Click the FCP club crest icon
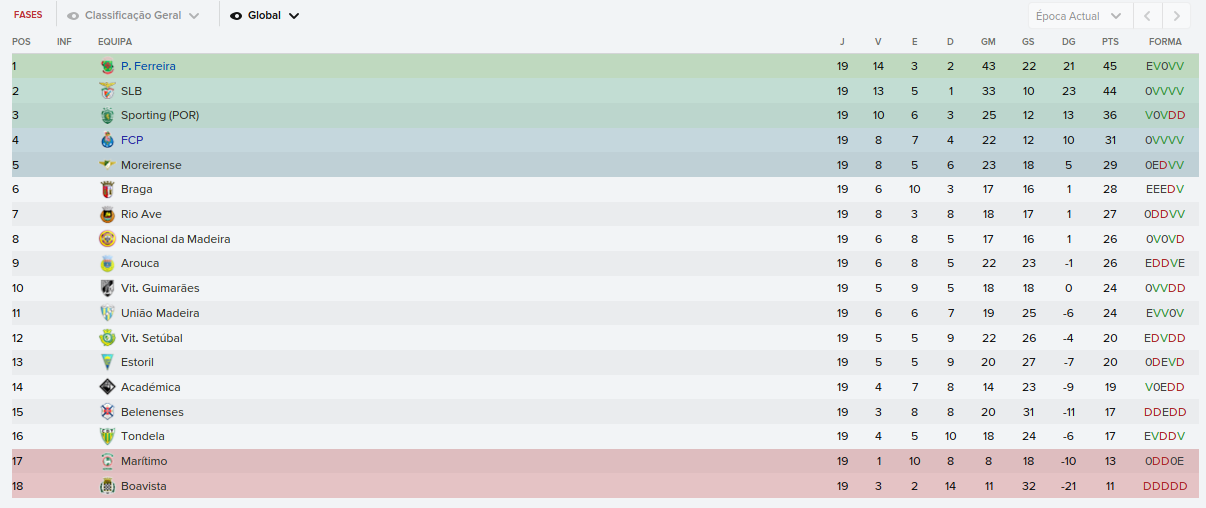Viewport: 1206px width, 508px height. (x=108, y=140)
